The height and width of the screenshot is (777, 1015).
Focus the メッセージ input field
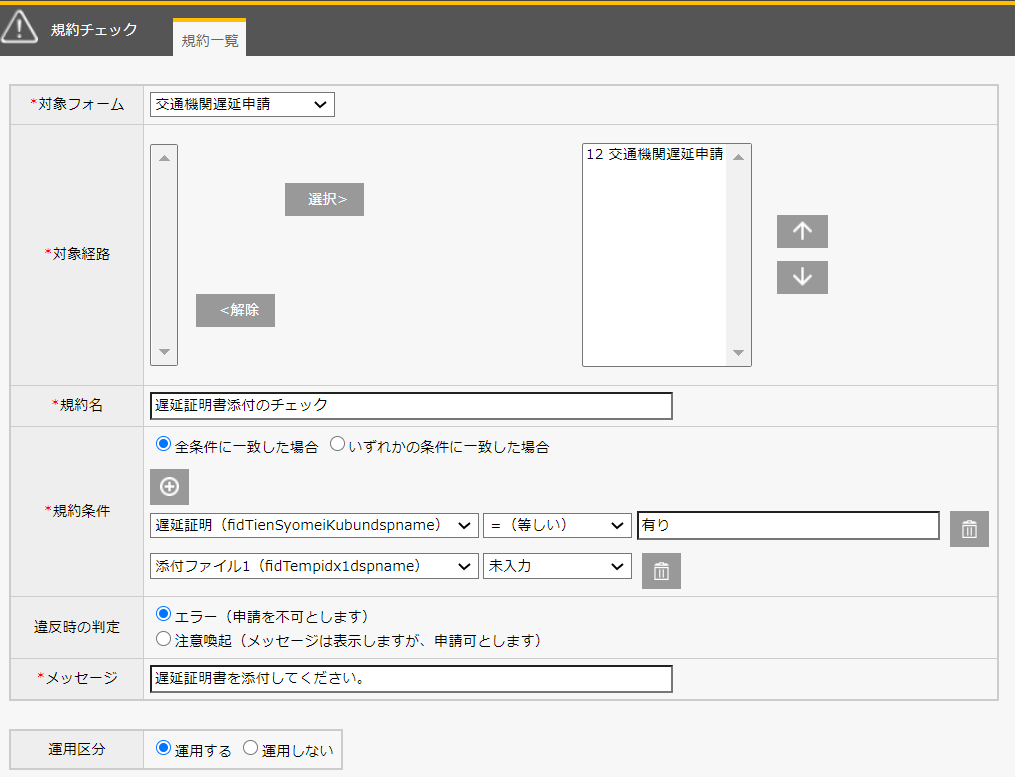[411, 679]
